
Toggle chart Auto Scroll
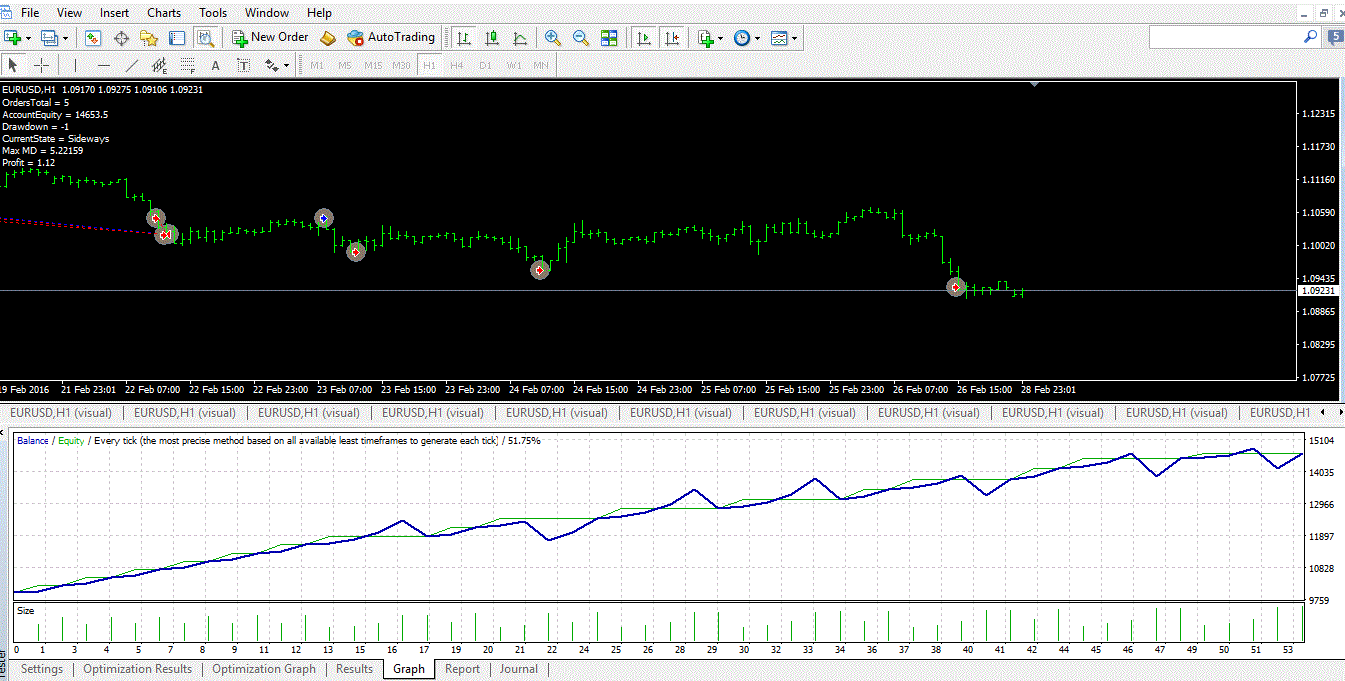(x=643, y=38)
